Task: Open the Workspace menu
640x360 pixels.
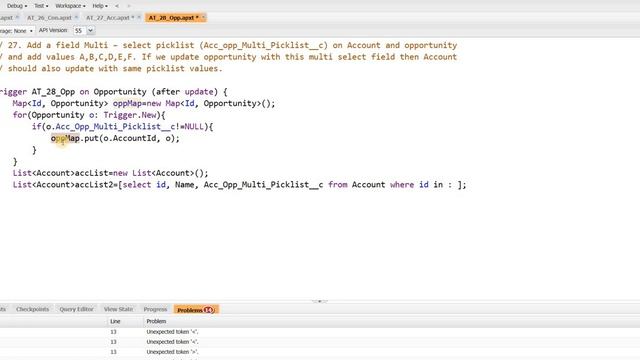Action: coord(70,6)
